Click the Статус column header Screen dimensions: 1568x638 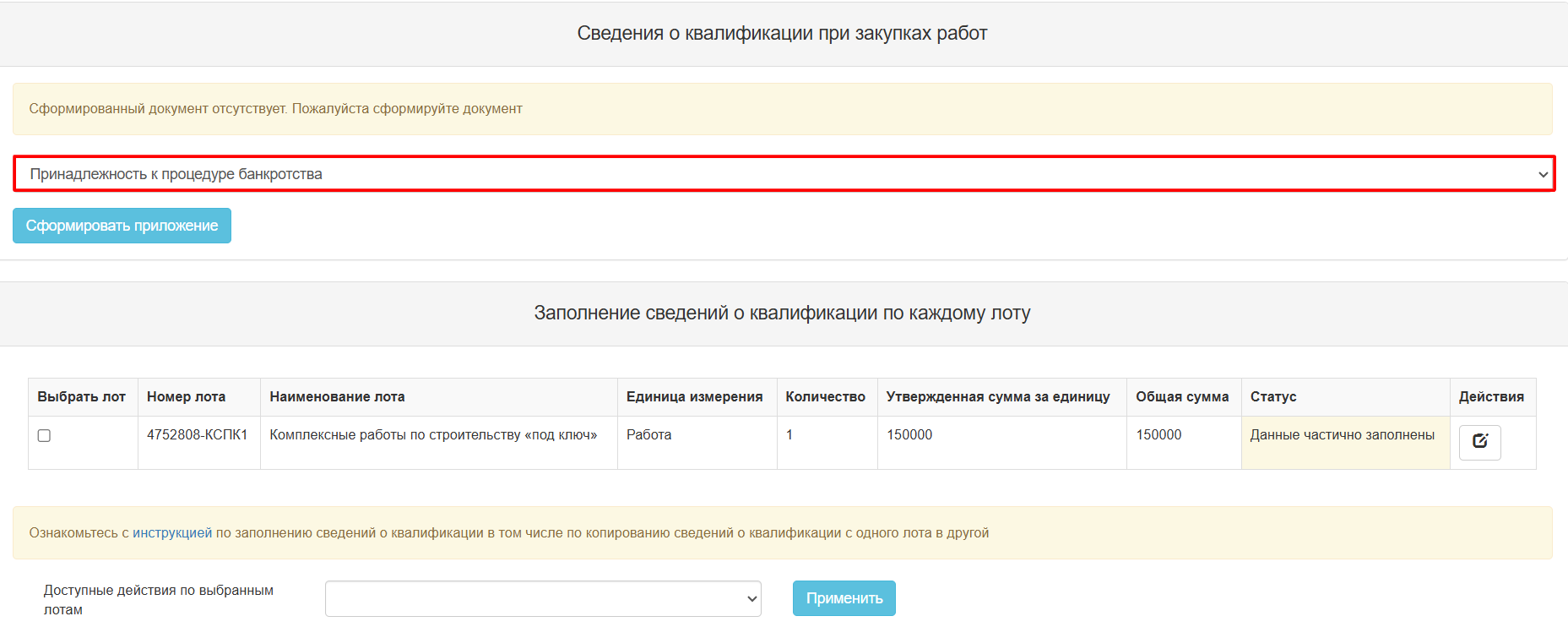pyautogui.click(x=1272, y=397)
